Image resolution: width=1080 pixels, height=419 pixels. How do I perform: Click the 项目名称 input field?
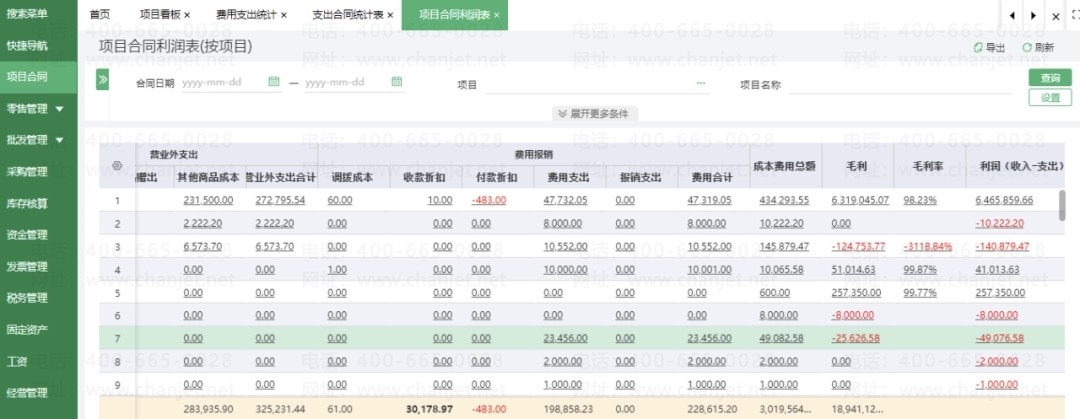[x=900, y=84]
